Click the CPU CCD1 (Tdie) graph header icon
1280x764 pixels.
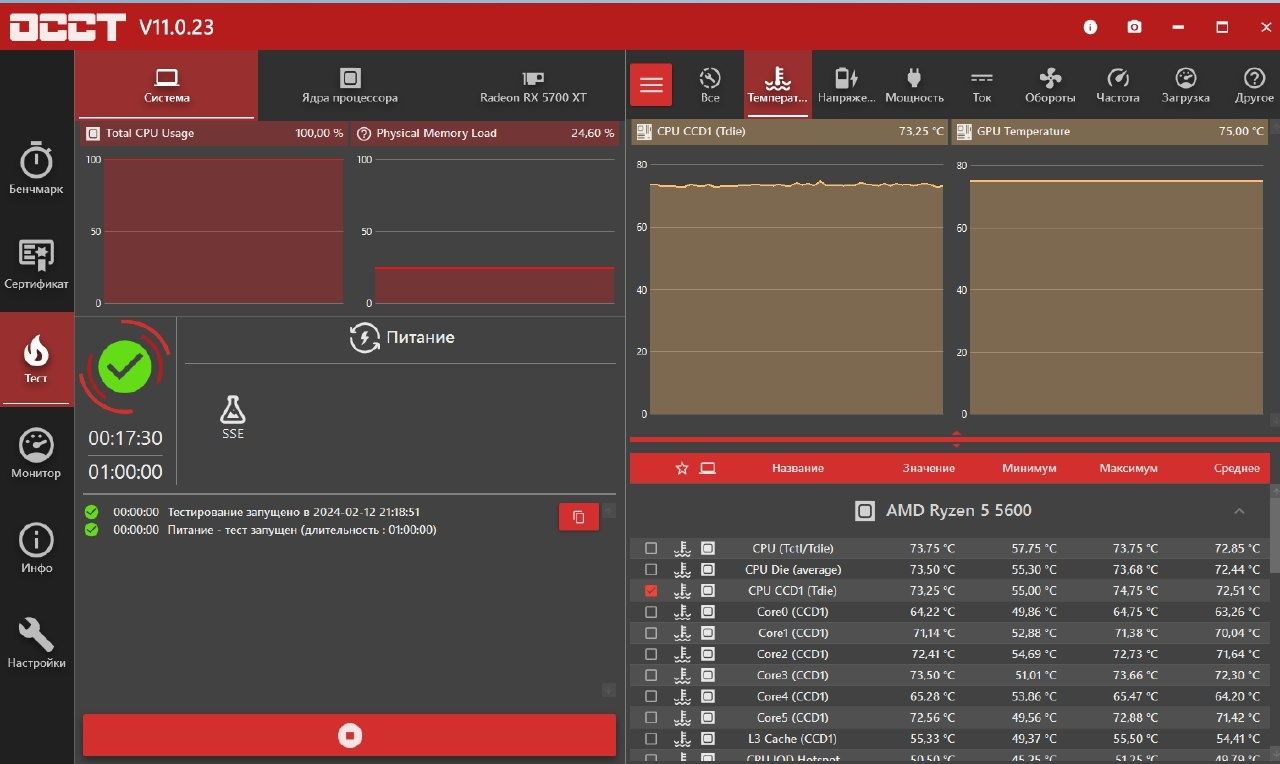(x=643, y=131)
